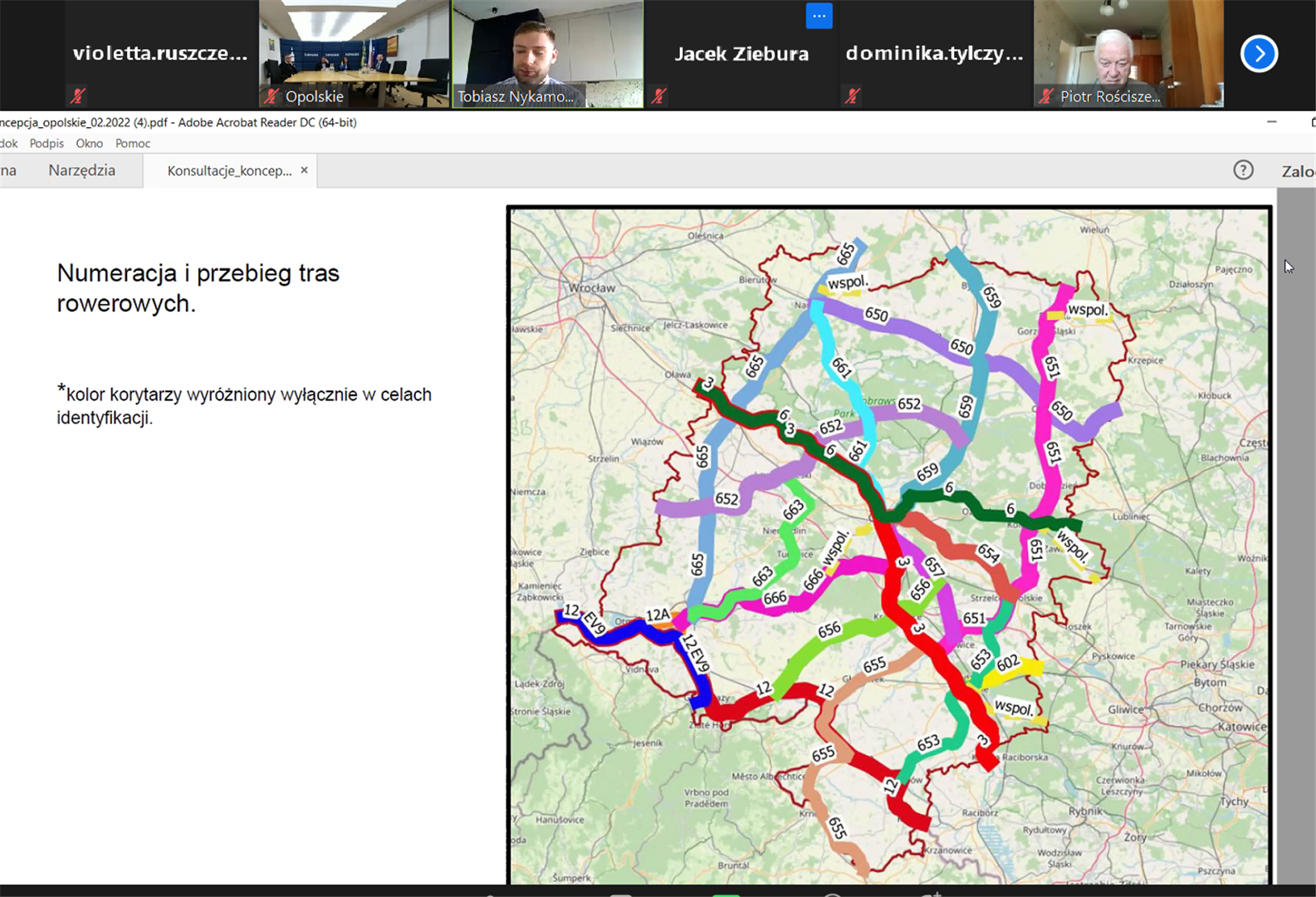Open the Okno menu

coord(89,144)
